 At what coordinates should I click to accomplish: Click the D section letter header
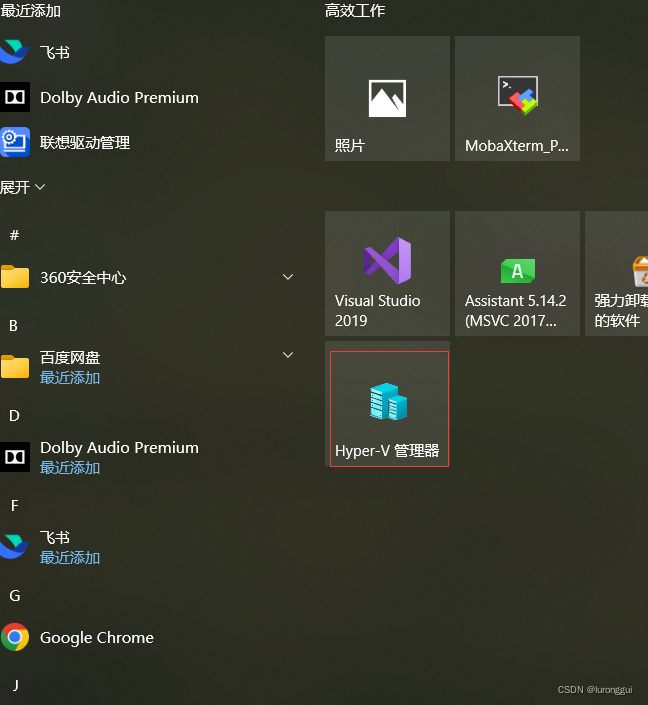14,415
